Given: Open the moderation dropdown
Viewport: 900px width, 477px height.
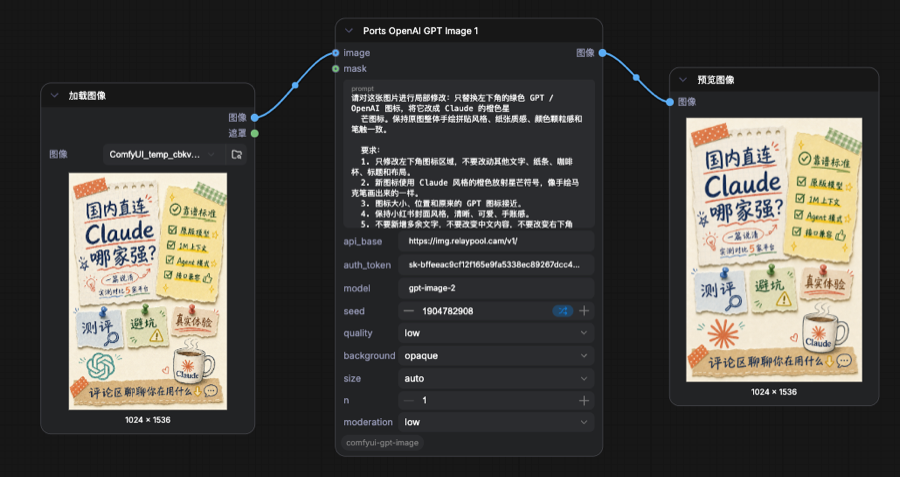Looking at the screenshot, I should (x=496, y=422).
